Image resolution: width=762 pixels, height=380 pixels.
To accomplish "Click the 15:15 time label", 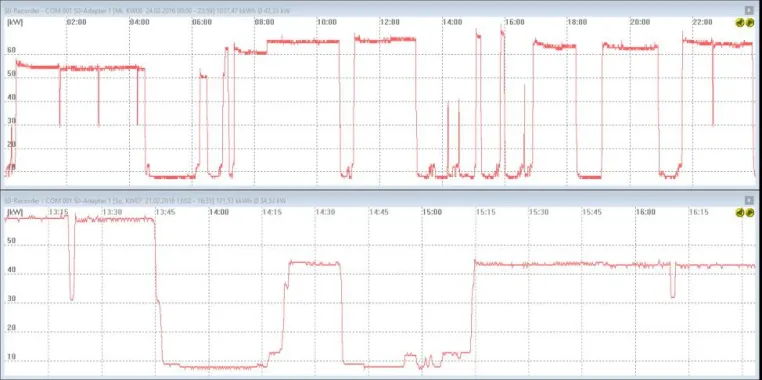I will tap(485, 212).
